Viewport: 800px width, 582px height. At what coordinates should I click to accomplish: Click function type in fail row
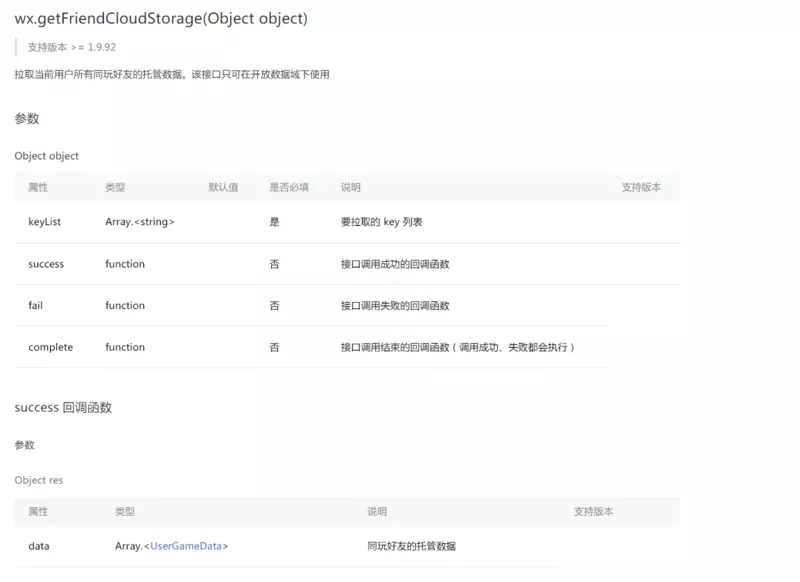(125, 305)
